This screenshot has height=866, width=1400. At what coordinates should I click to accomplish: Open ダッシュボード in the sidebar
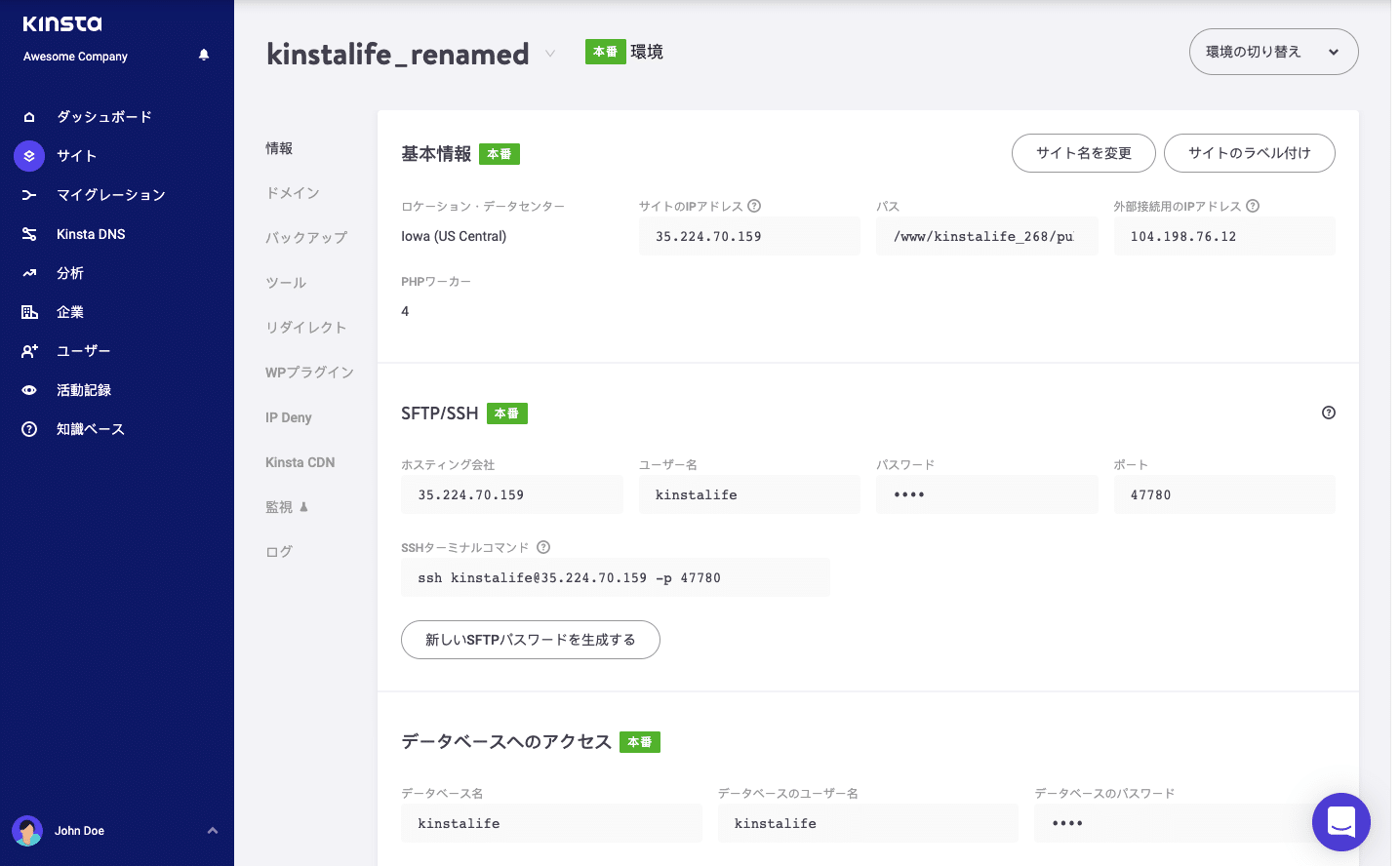(x=104, y=117)
